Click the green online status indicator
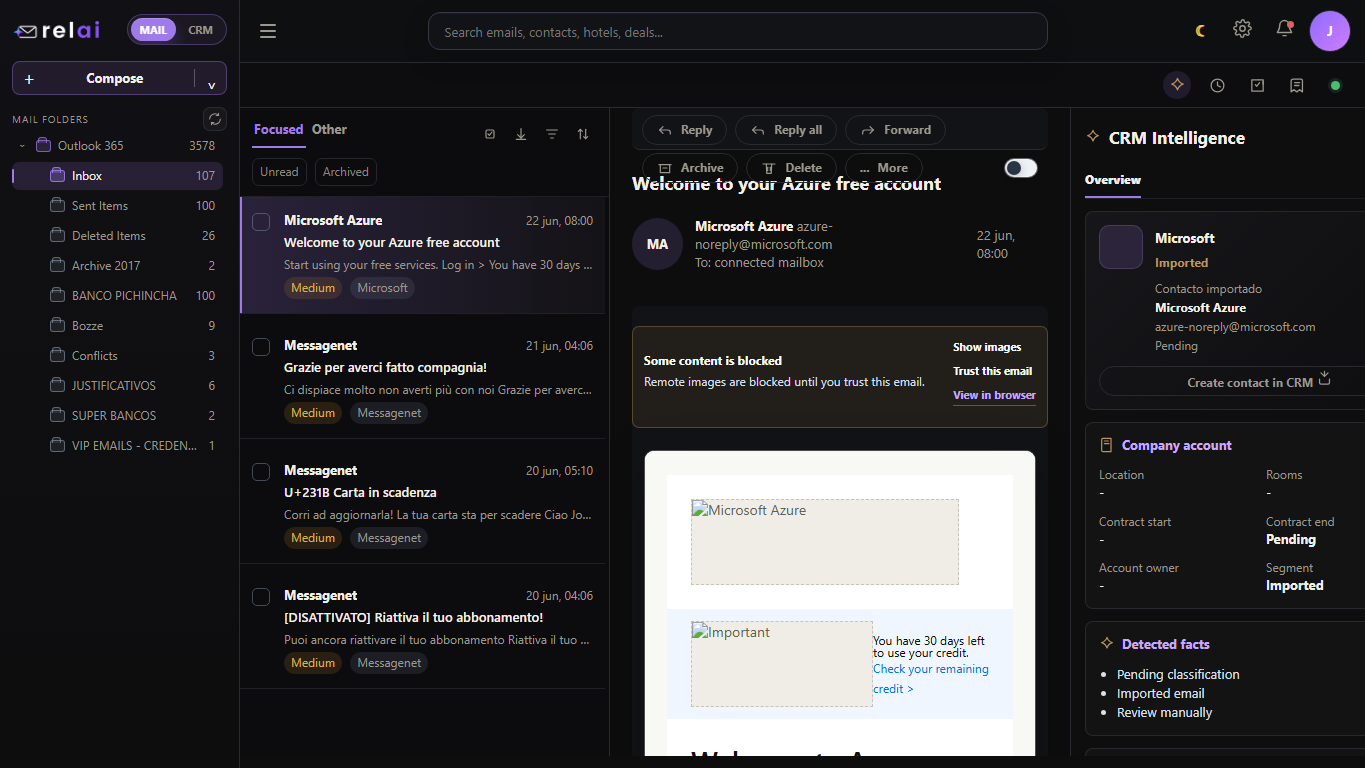The image size is (1365, 768). (1335, 85)
